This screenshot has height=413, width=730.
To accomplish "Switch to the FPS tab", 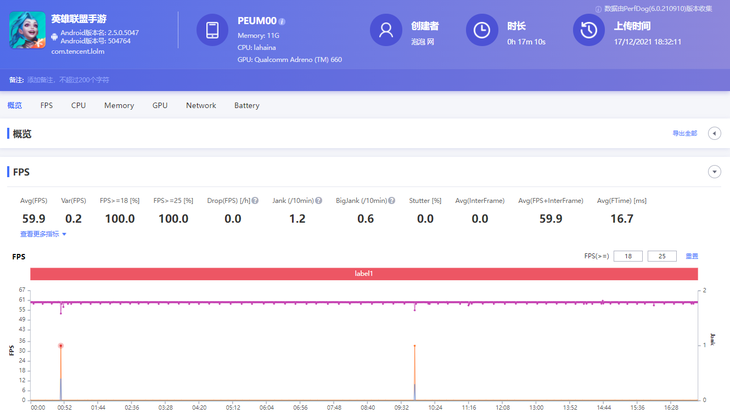I will click(x=47, y=105).
